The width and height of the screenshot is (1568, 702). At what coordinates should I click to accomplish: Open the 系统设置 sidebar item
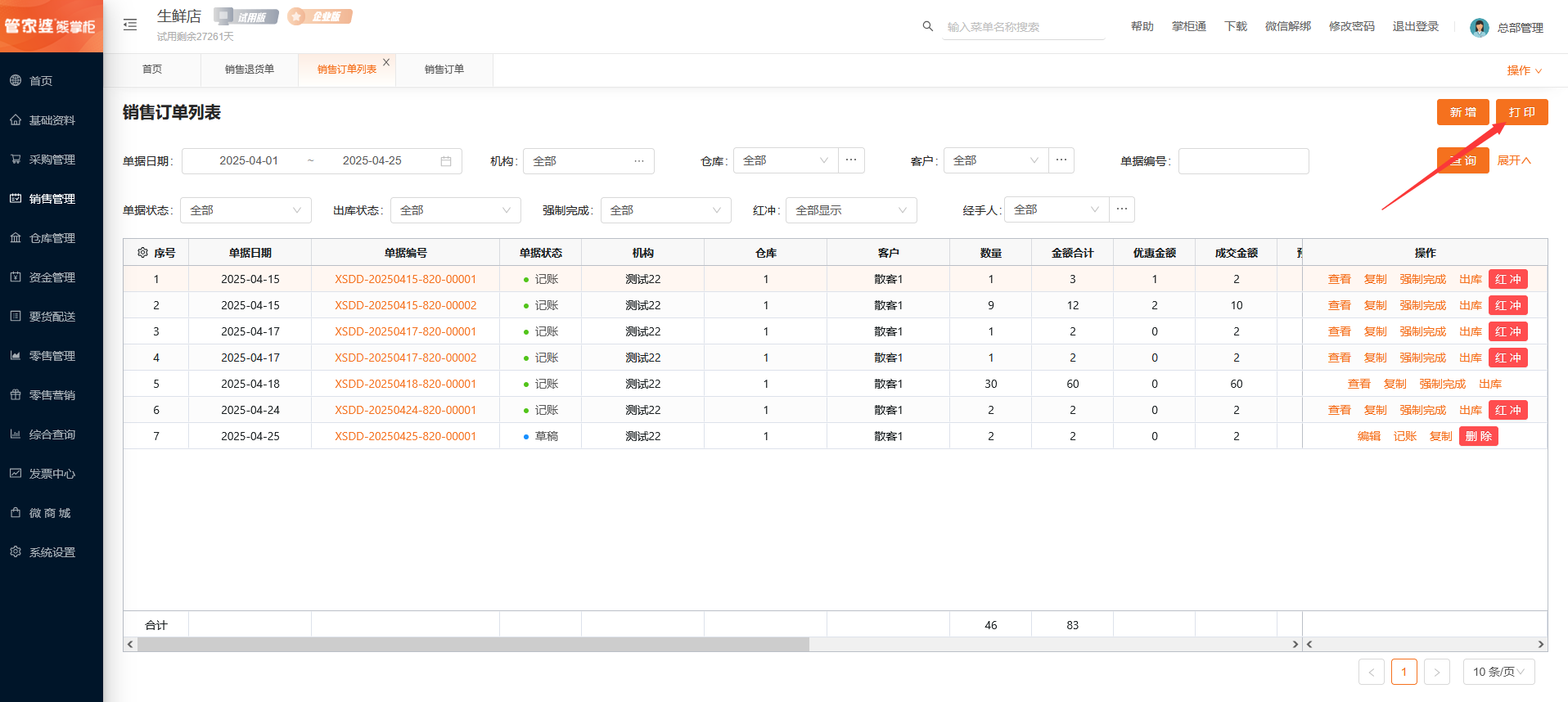[52, 552]
